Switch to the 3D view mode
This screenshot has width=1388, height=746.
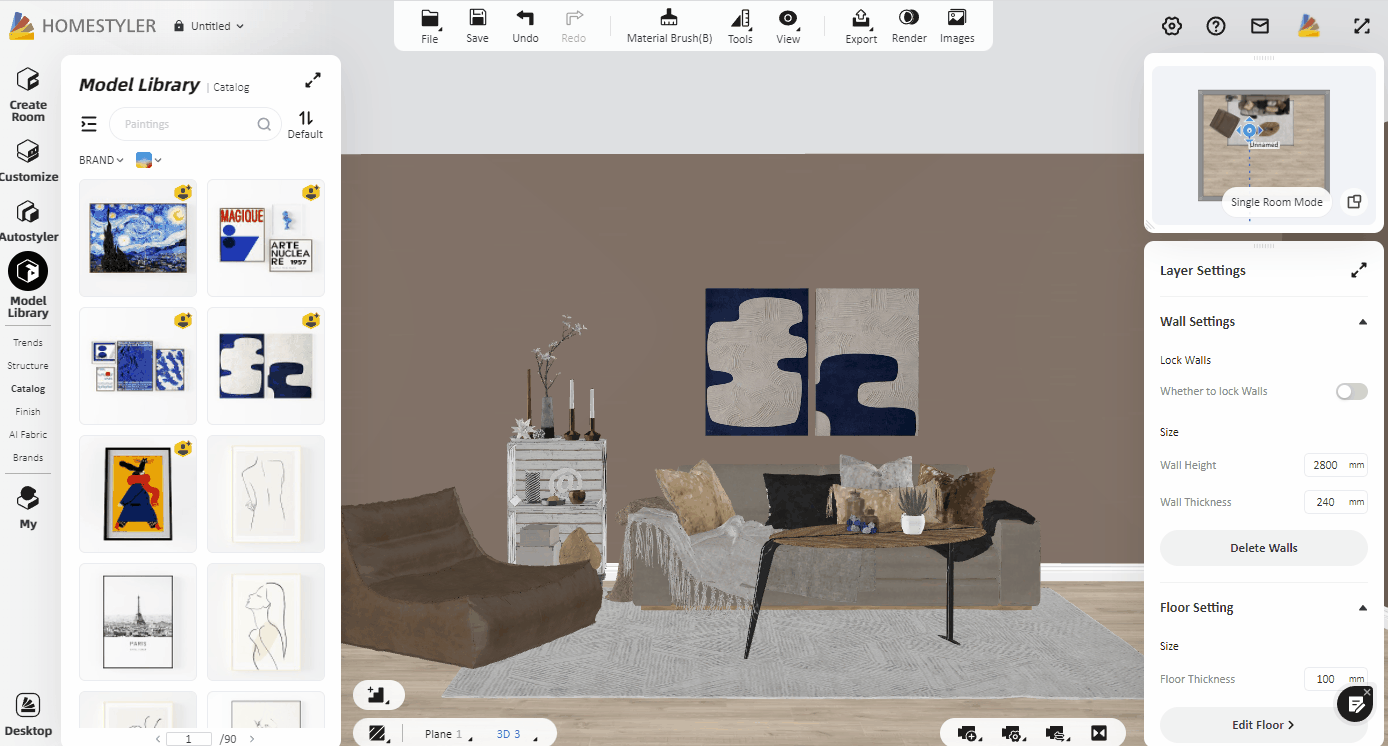click(509, 734)
